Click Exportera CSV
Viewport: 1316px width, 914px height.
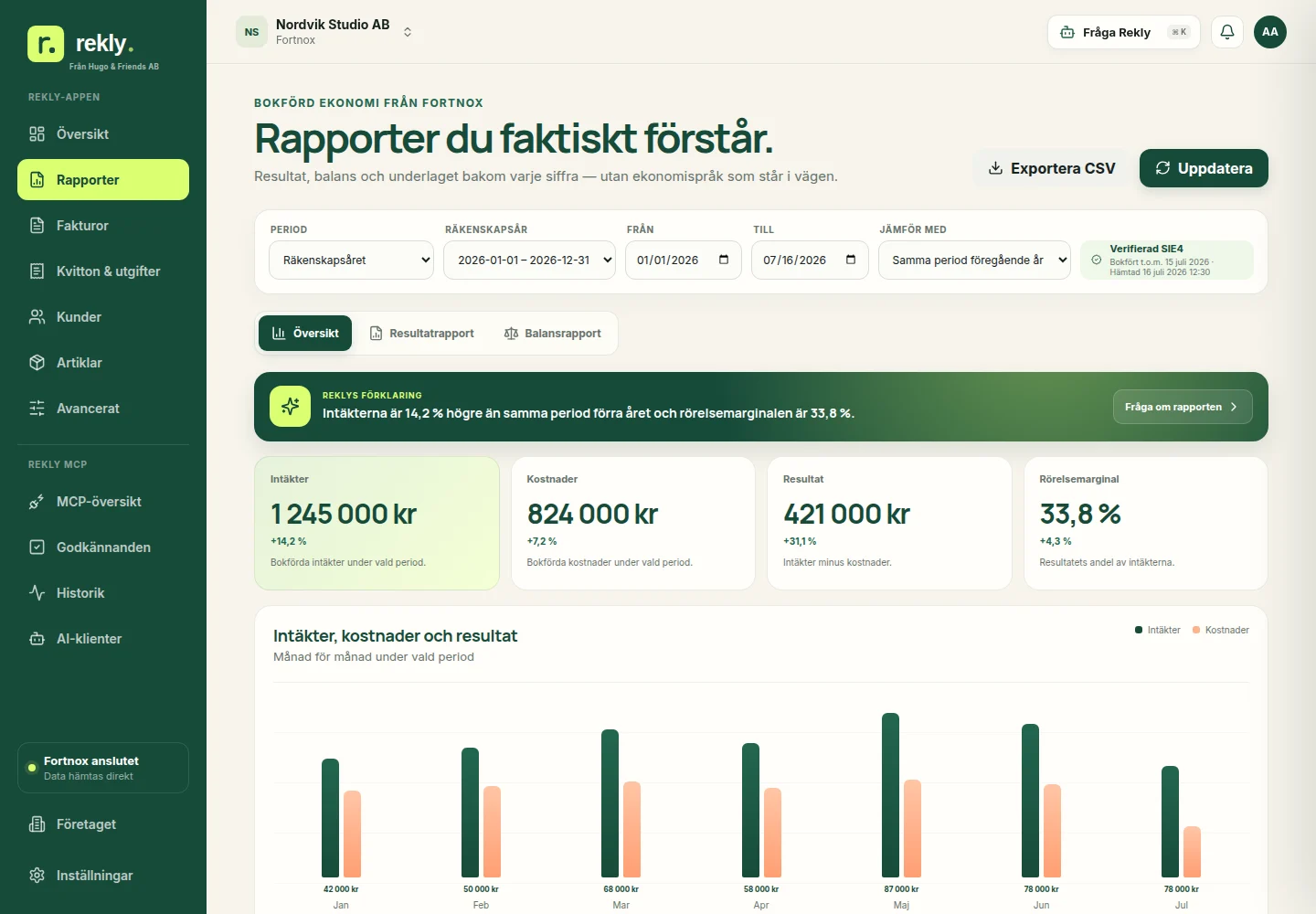(1051, 168)
